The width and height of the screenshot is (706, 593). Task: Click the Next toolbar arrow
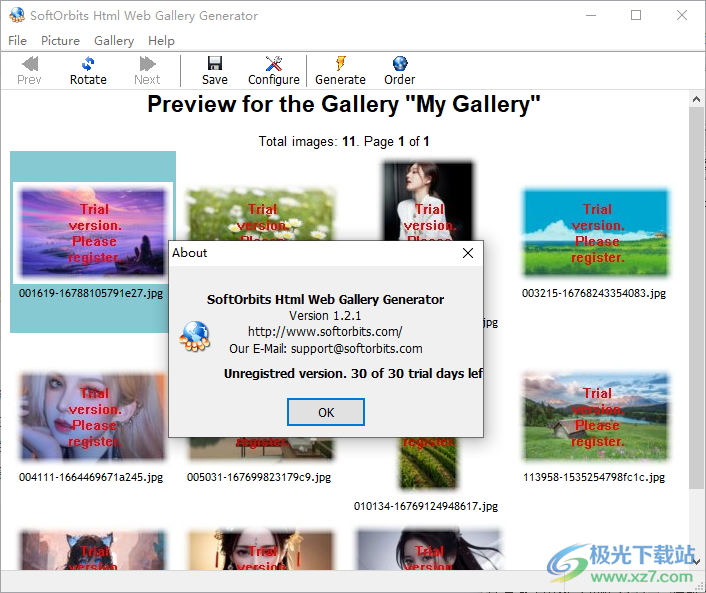pyautogui.click(x=147, y=71)
